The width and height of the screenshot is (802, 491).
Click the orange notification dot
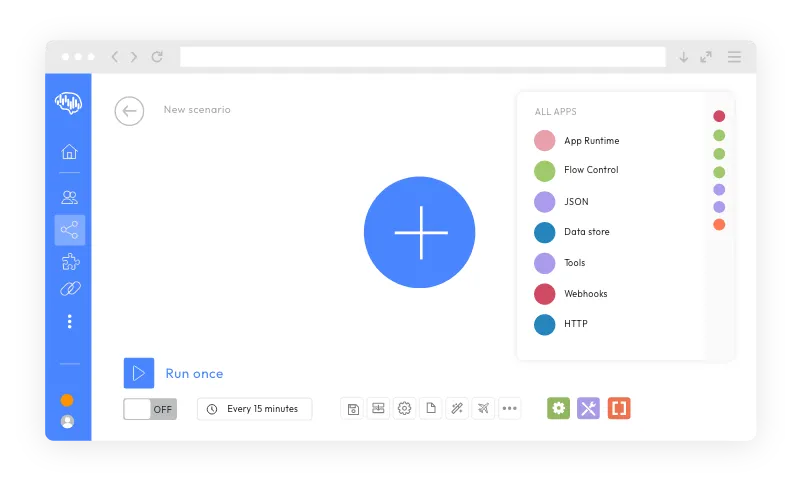click(x=67, y=400)
